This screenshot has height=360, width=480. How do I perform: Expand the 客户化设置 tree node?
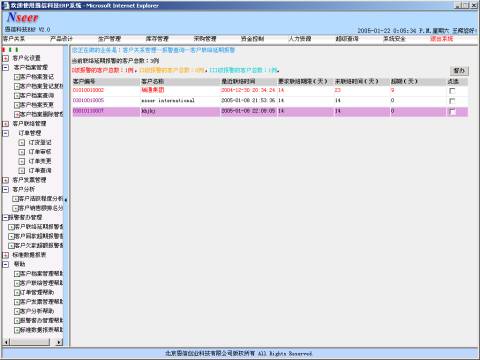click(x=6, y=58)
